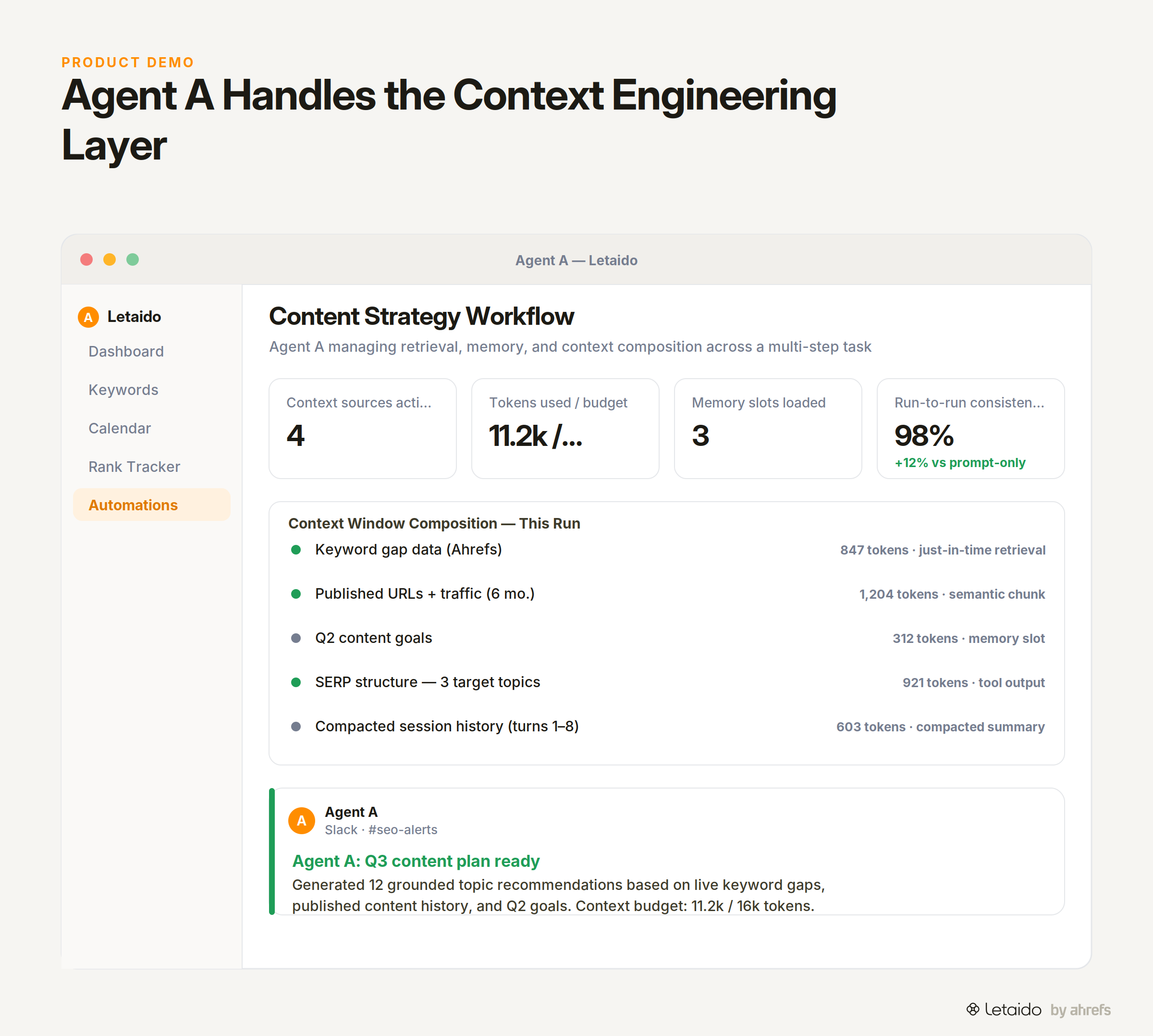Click the Memory slots loaded card

pyautogui.click(x=768, y=429)
